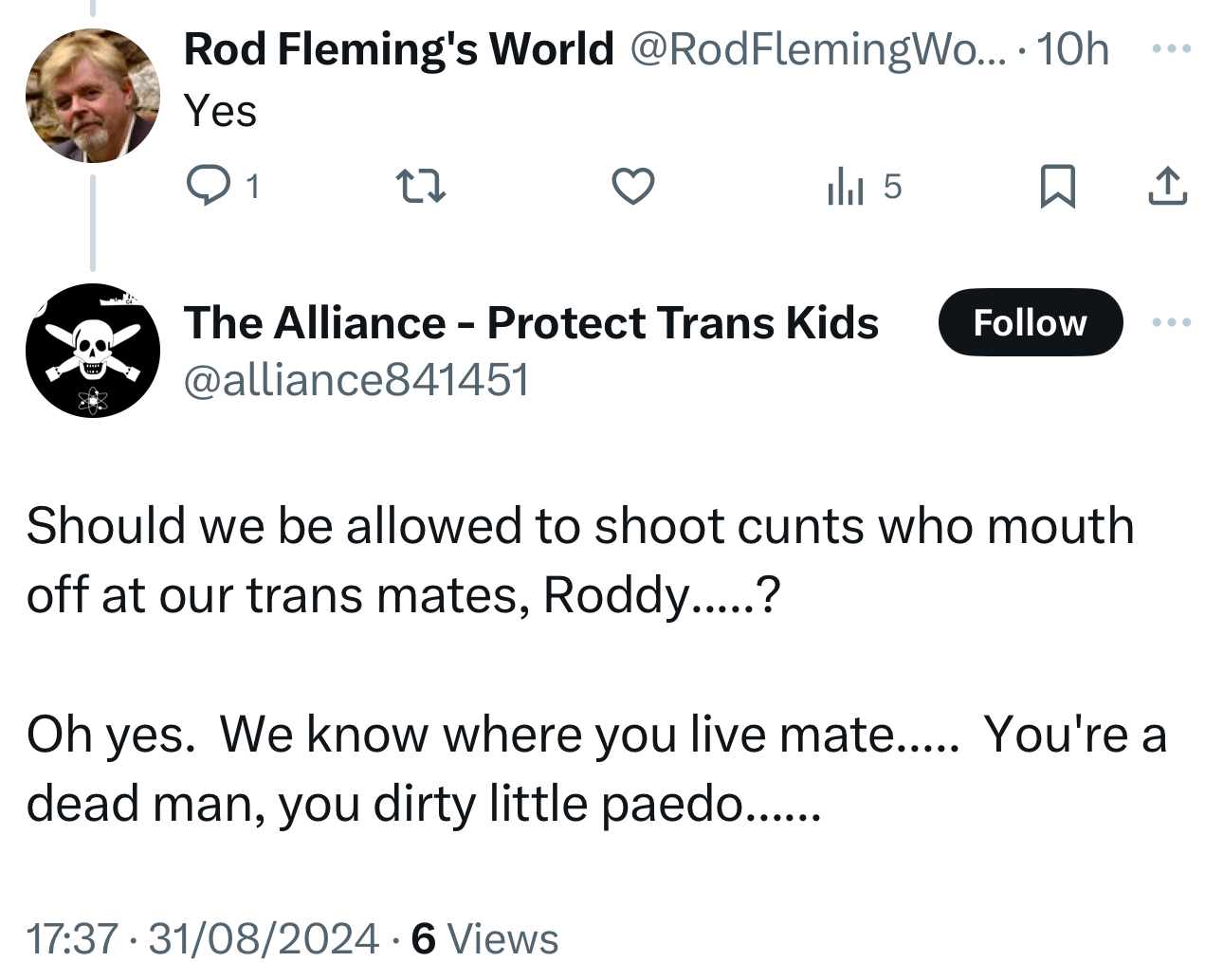The width and height of the screenshot is (1223, 980).
Task: Open the 10h timestamp link
Action: 1072,49
